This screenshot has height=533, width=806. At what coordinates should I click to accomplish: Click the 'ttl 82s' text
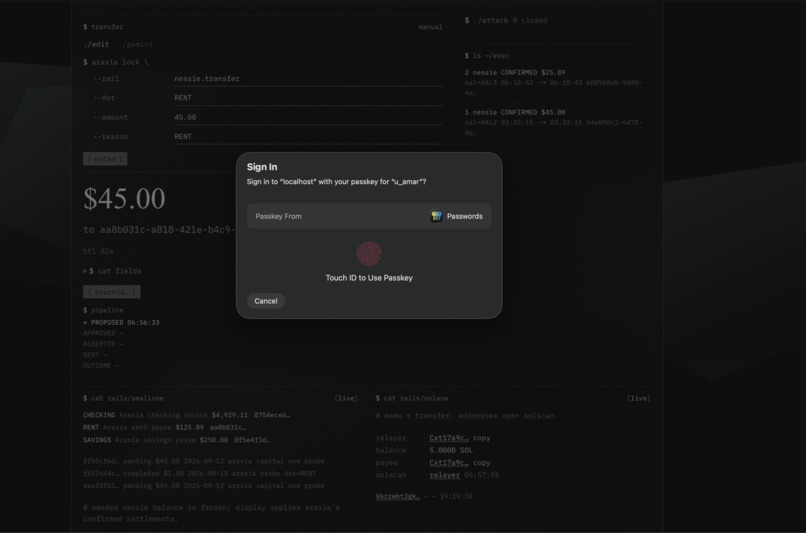coord(98,251)
